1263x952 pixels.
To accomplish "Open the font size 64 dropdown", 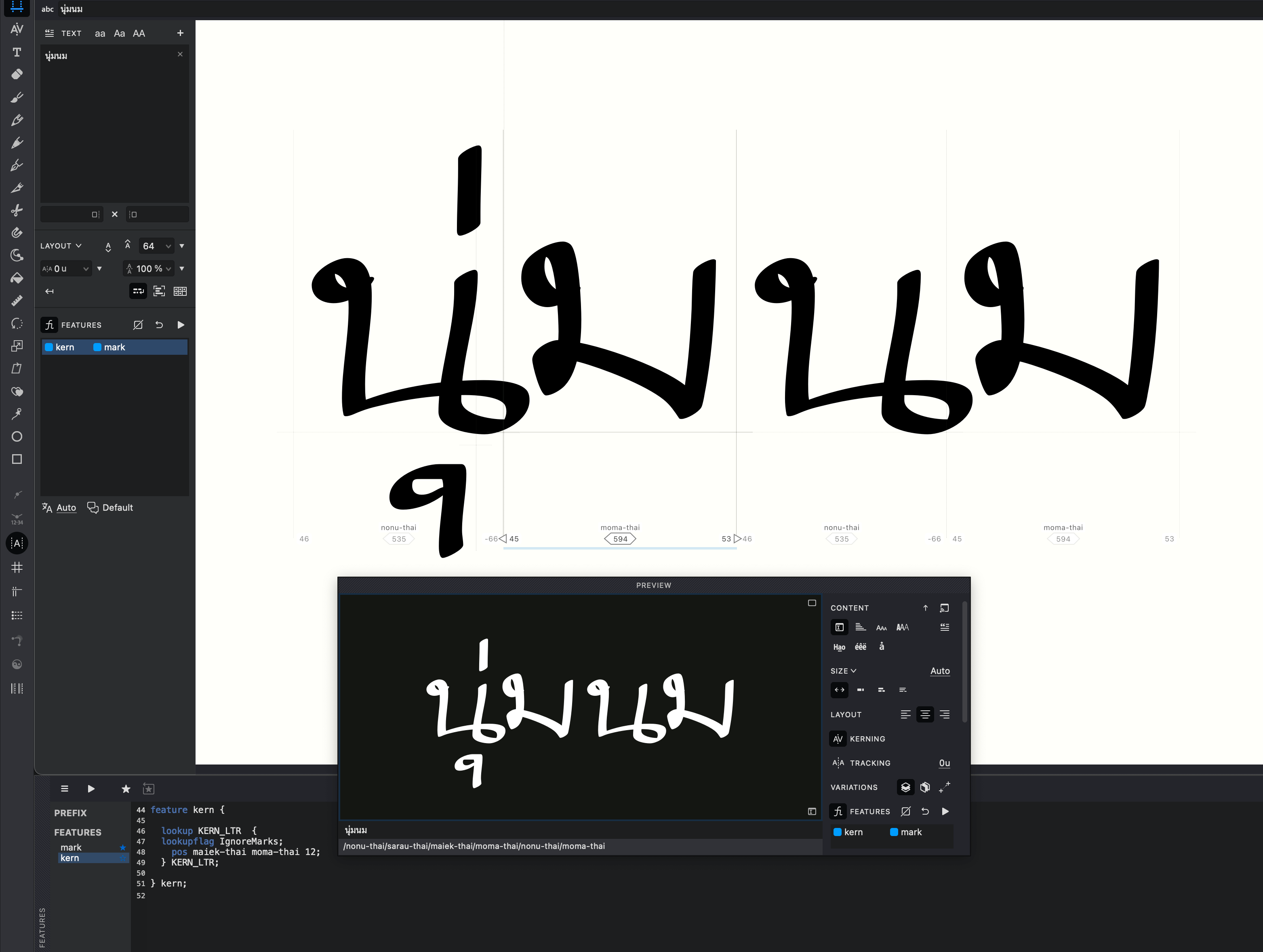I will (x=168, y=246).
